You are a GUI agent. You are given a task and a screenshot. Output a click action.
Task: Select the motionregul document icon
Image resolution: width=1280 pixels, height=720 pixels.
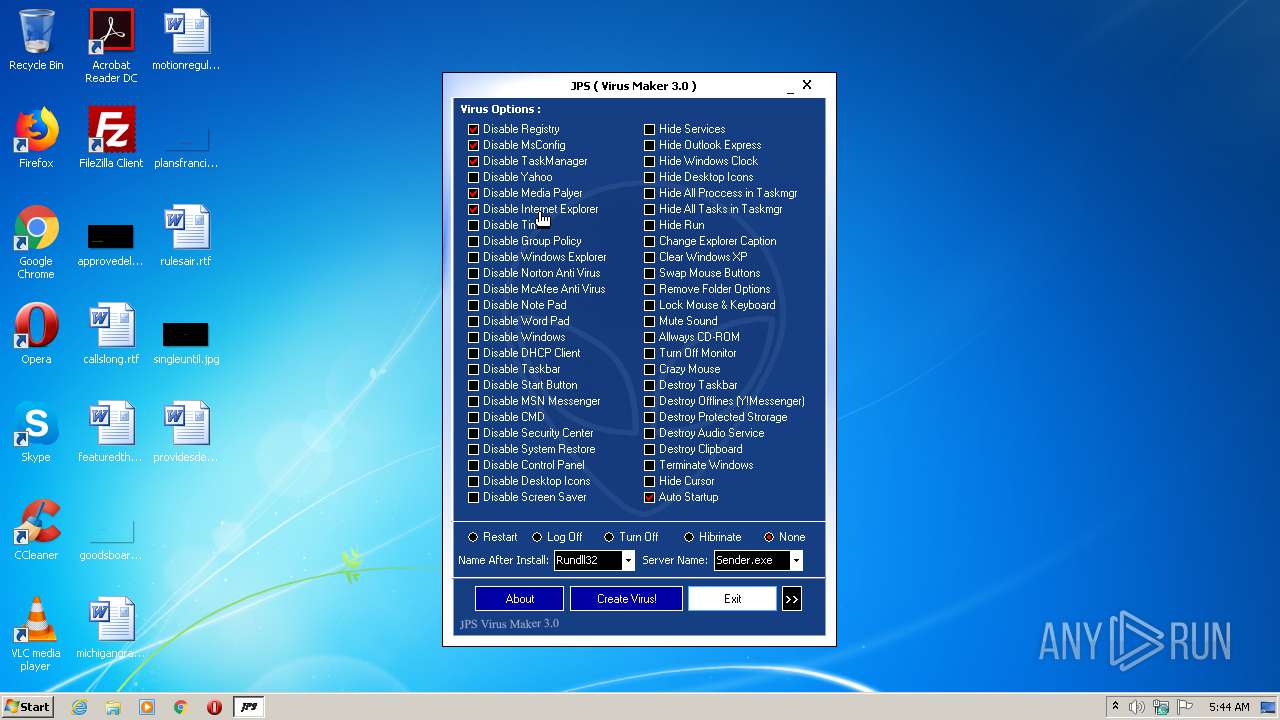pos(186,40)
